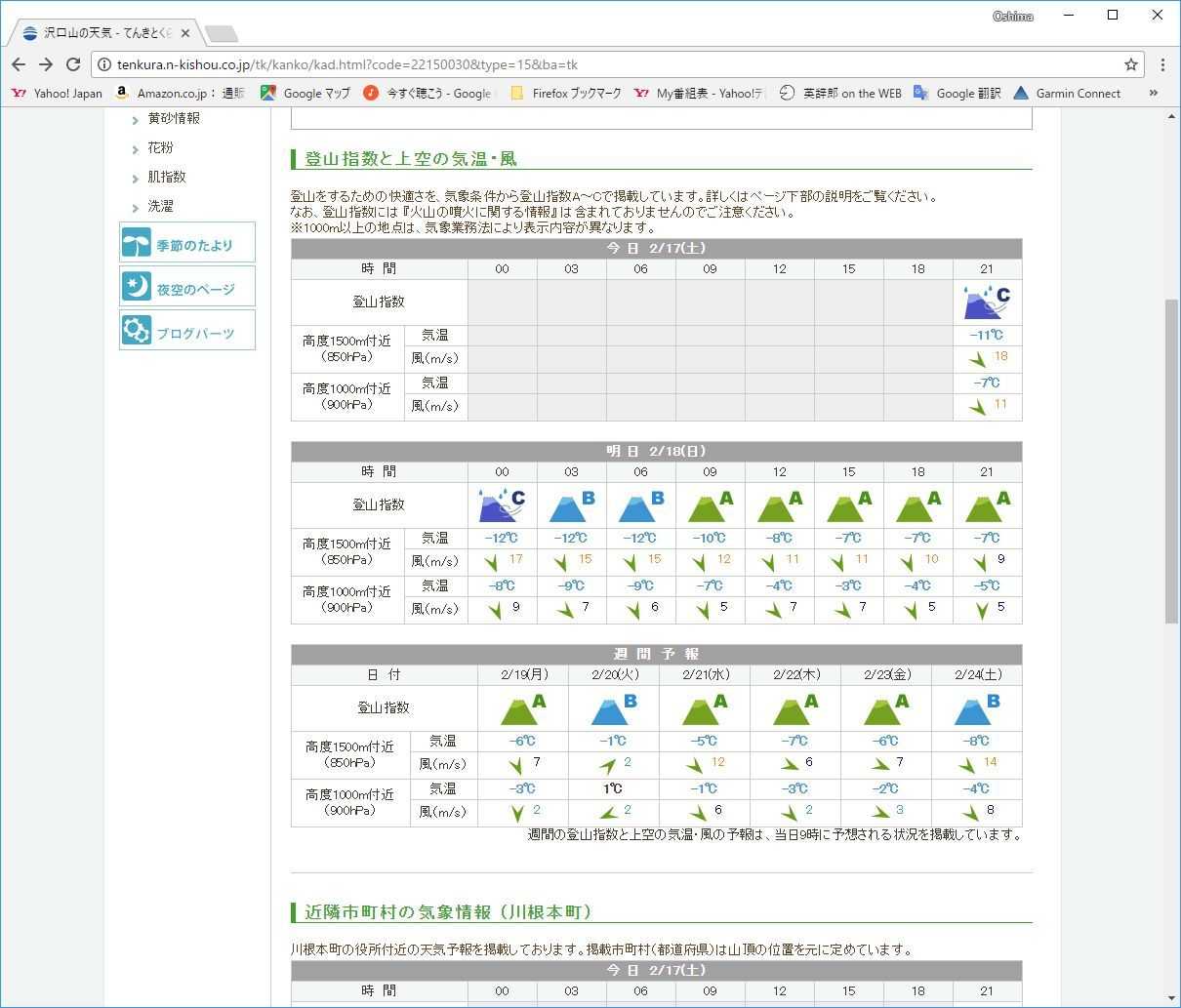
Task: Open Garmin Connect bookmark
Action: pos(1066,94)
